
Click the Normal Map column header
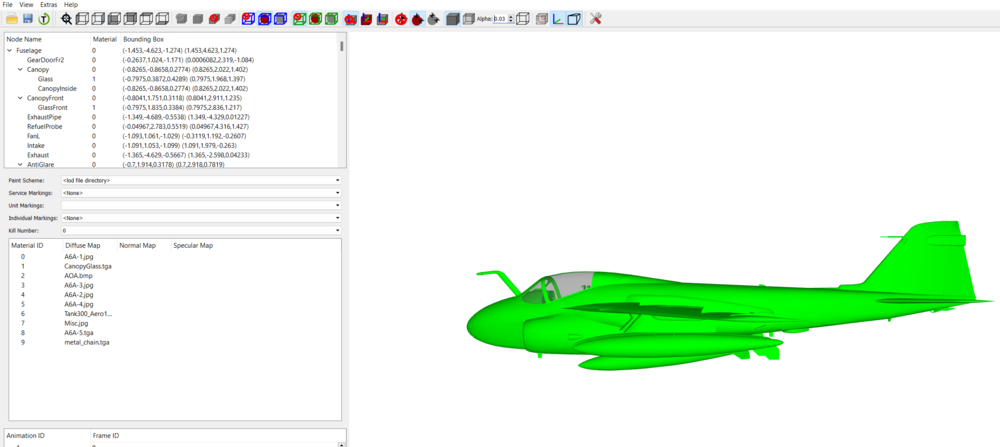tap(137, 245)
